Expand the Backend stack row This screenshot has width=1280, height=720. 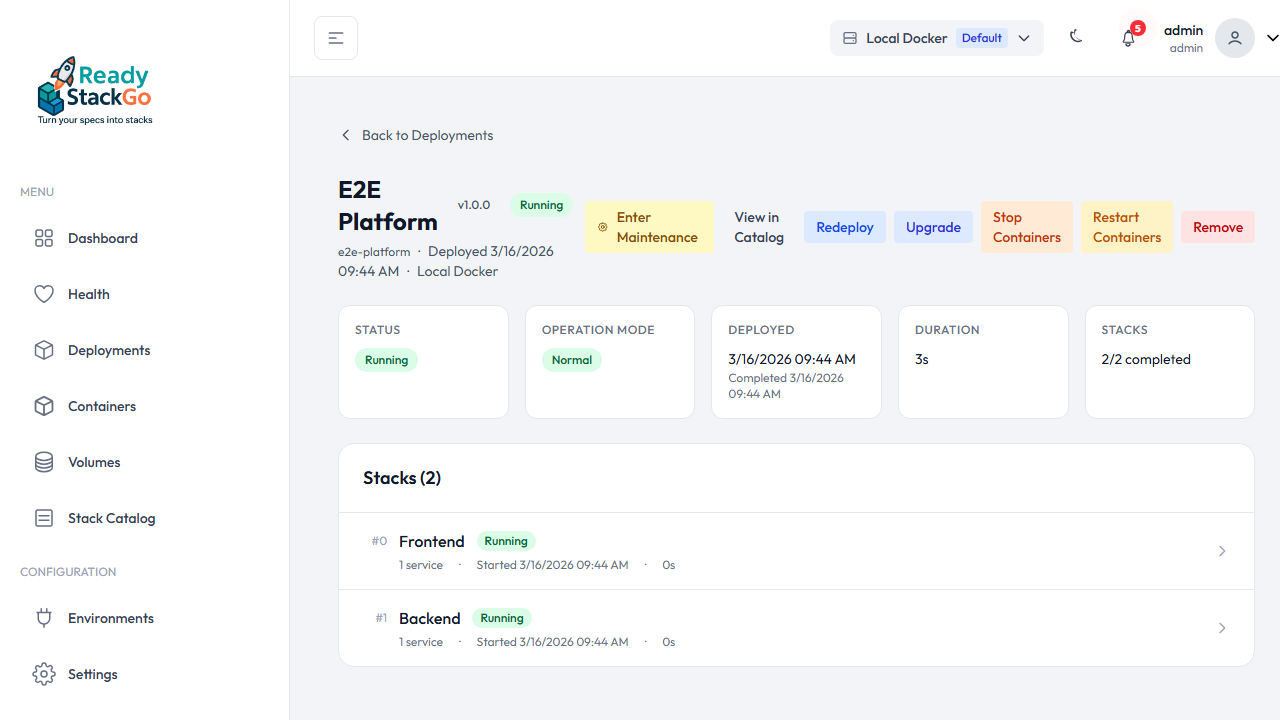click(1221, 628)
